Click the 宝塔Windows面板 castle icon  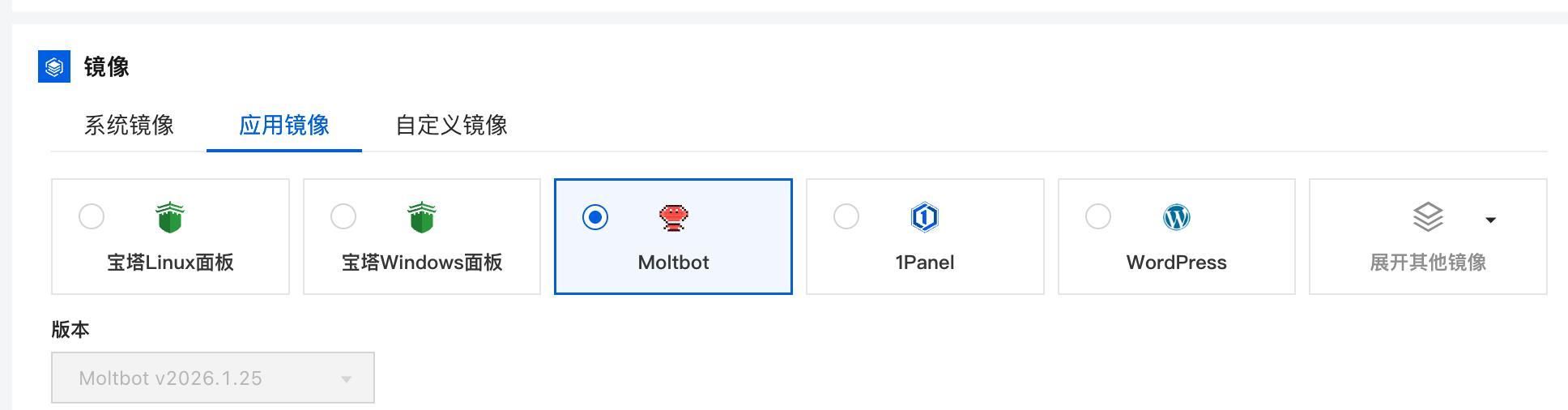pyautogui.click(x=422, y=217)
